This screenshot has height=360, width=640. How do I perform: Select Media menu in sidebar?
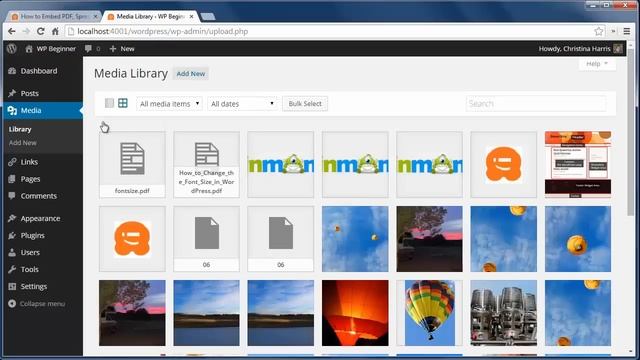click(42, 111)
